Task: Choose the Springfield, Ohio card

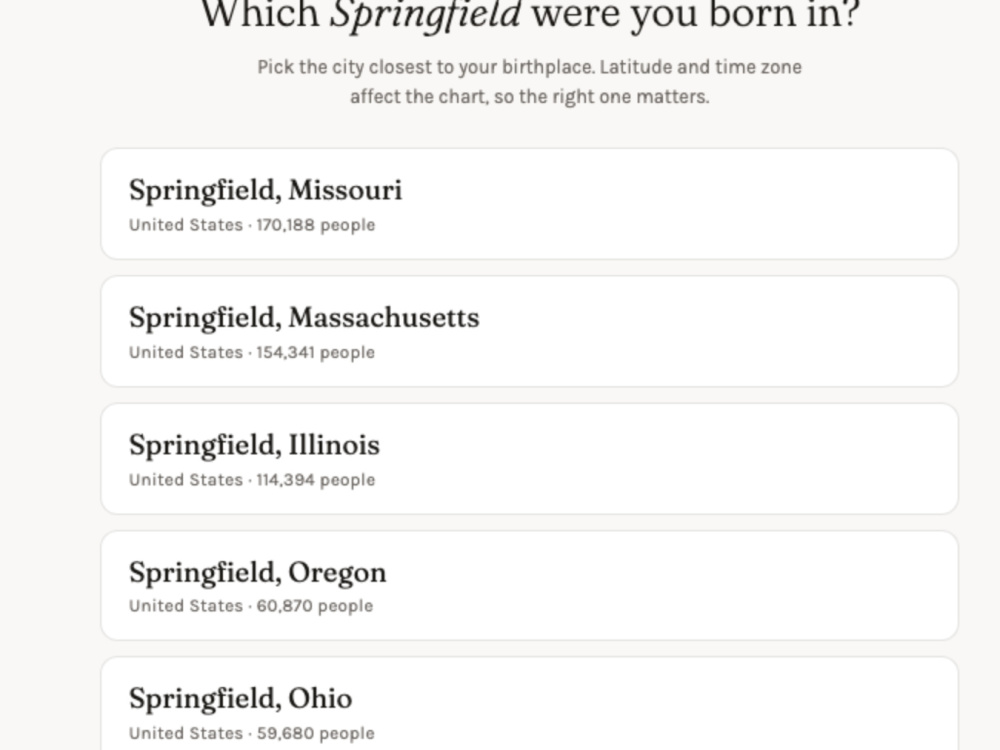Action: point(529,704)
